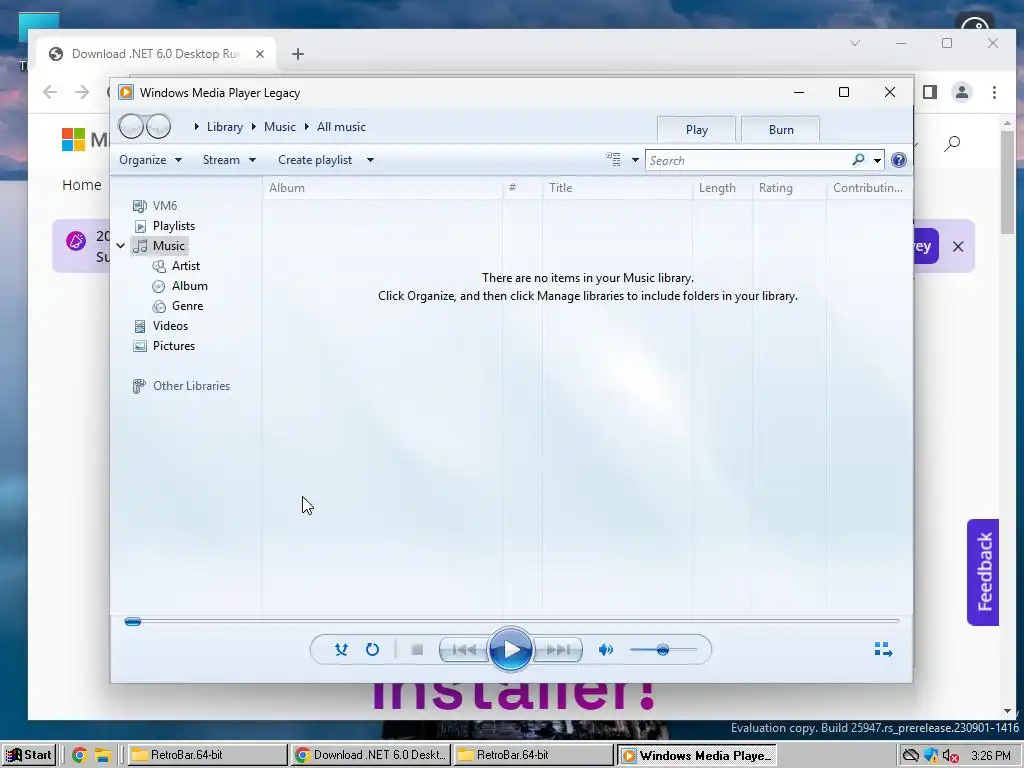Viewport: 1024px width, 768px height.
Task: Click the media player Back button
Action: click(x=131, y=126)
